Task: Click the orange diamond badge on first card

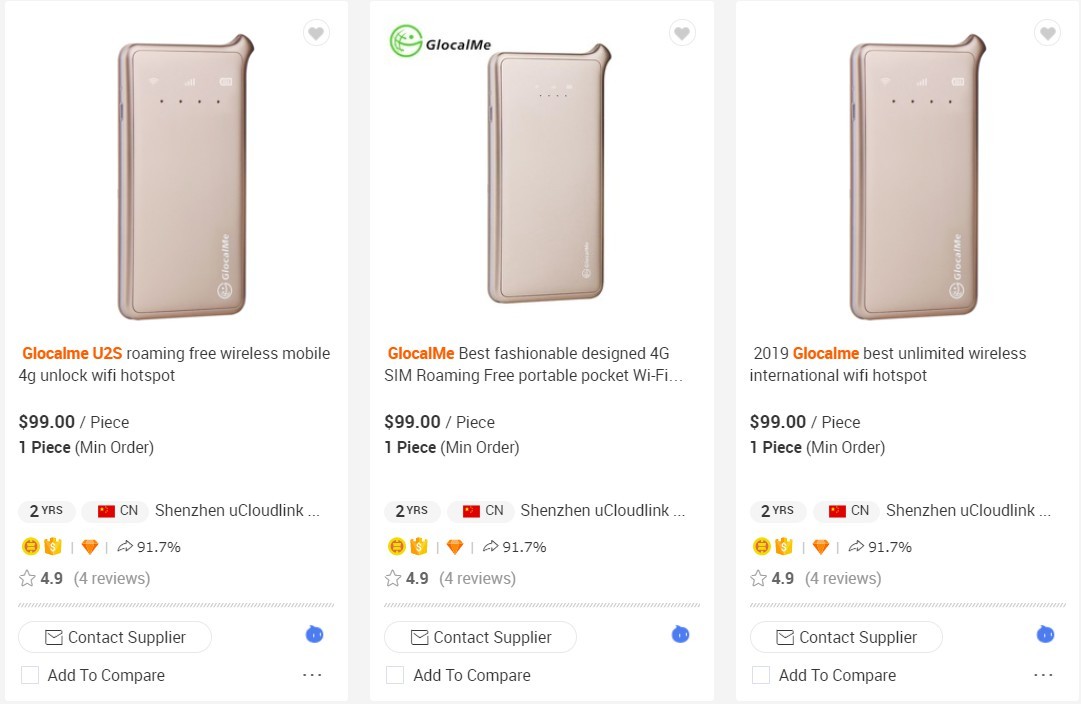Action: coord(90,547)
